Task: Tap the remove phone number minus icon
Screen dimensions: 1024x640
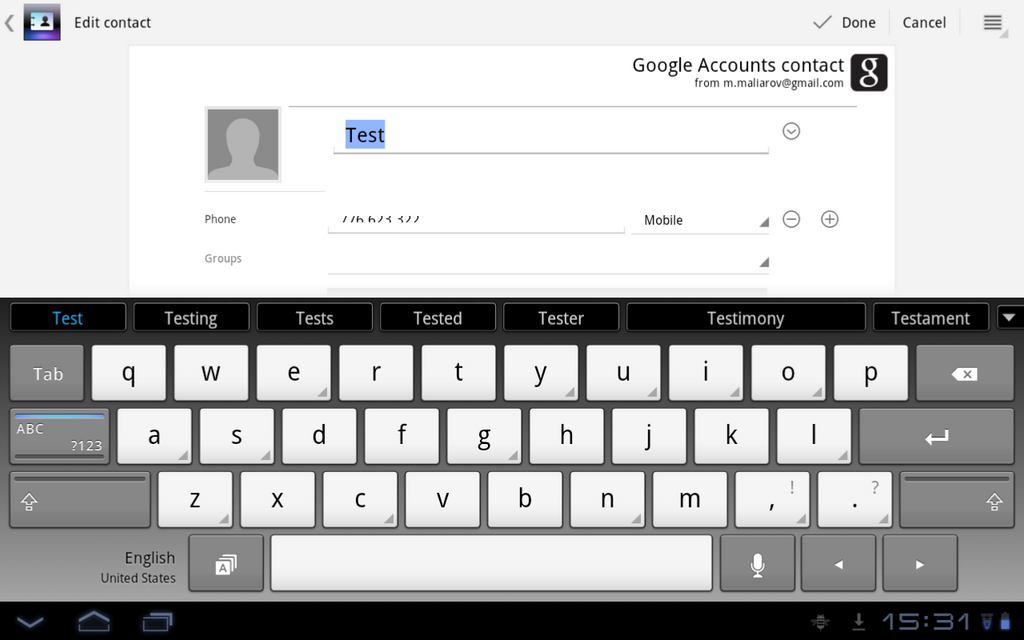Action: 791,219
